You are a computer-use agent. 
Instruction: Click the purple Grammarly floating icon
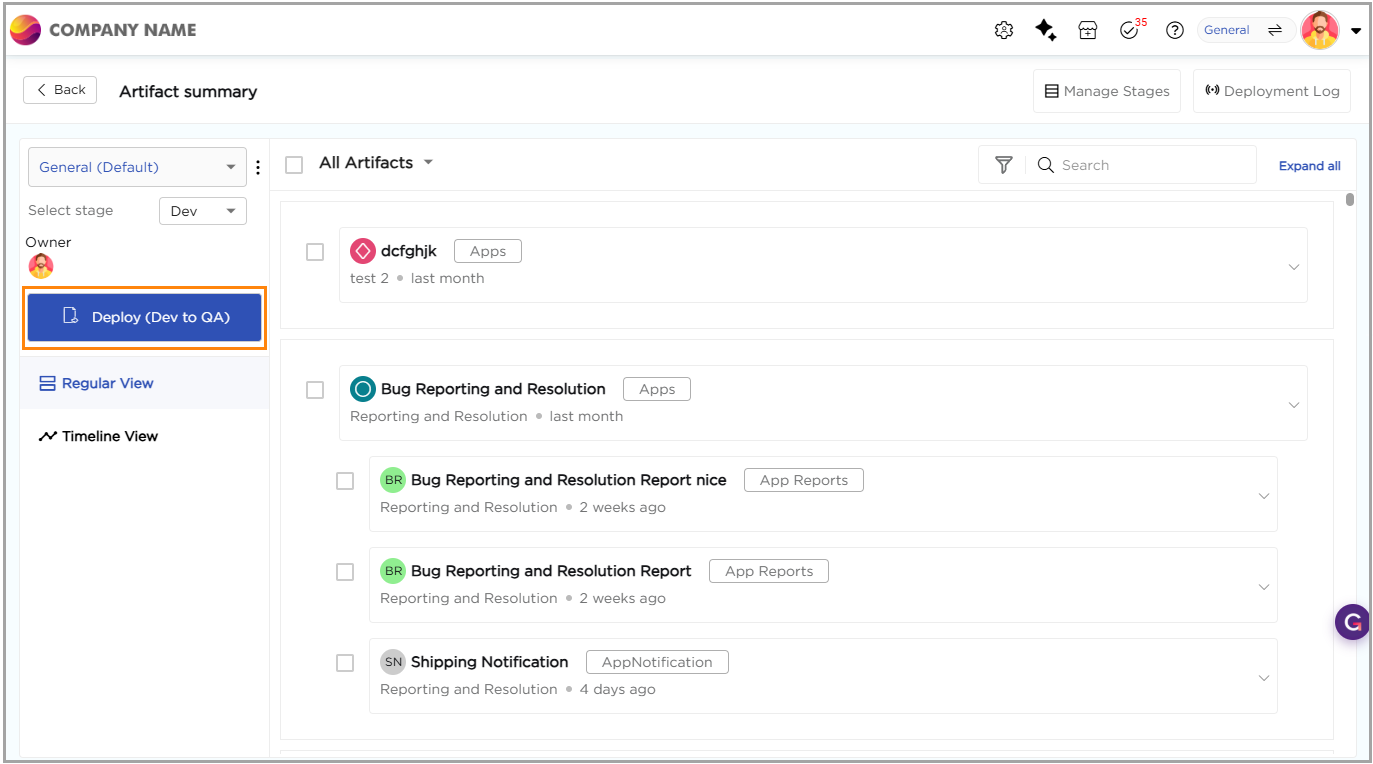coord(1352,622)
